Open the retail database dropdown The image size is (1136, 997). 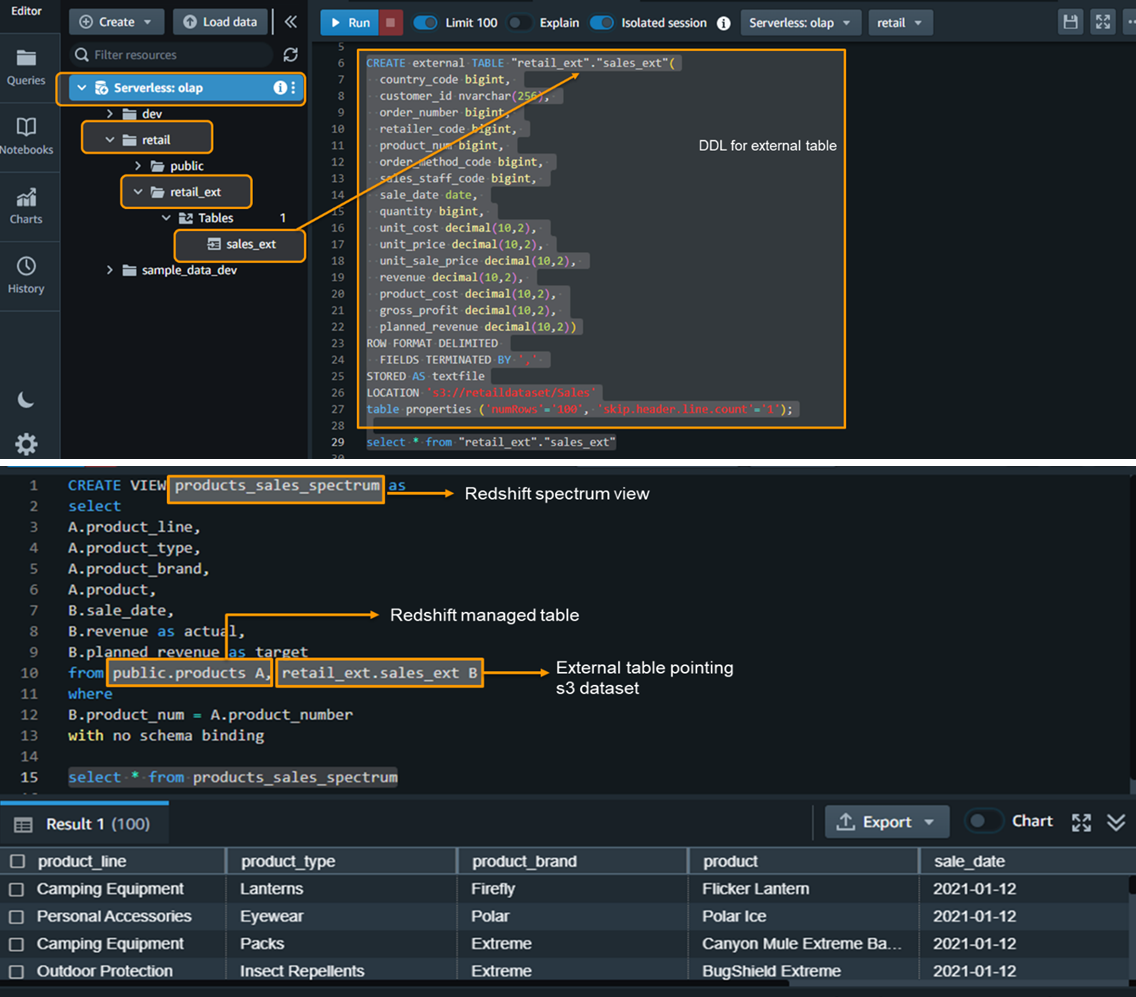(x=899, y=22)
